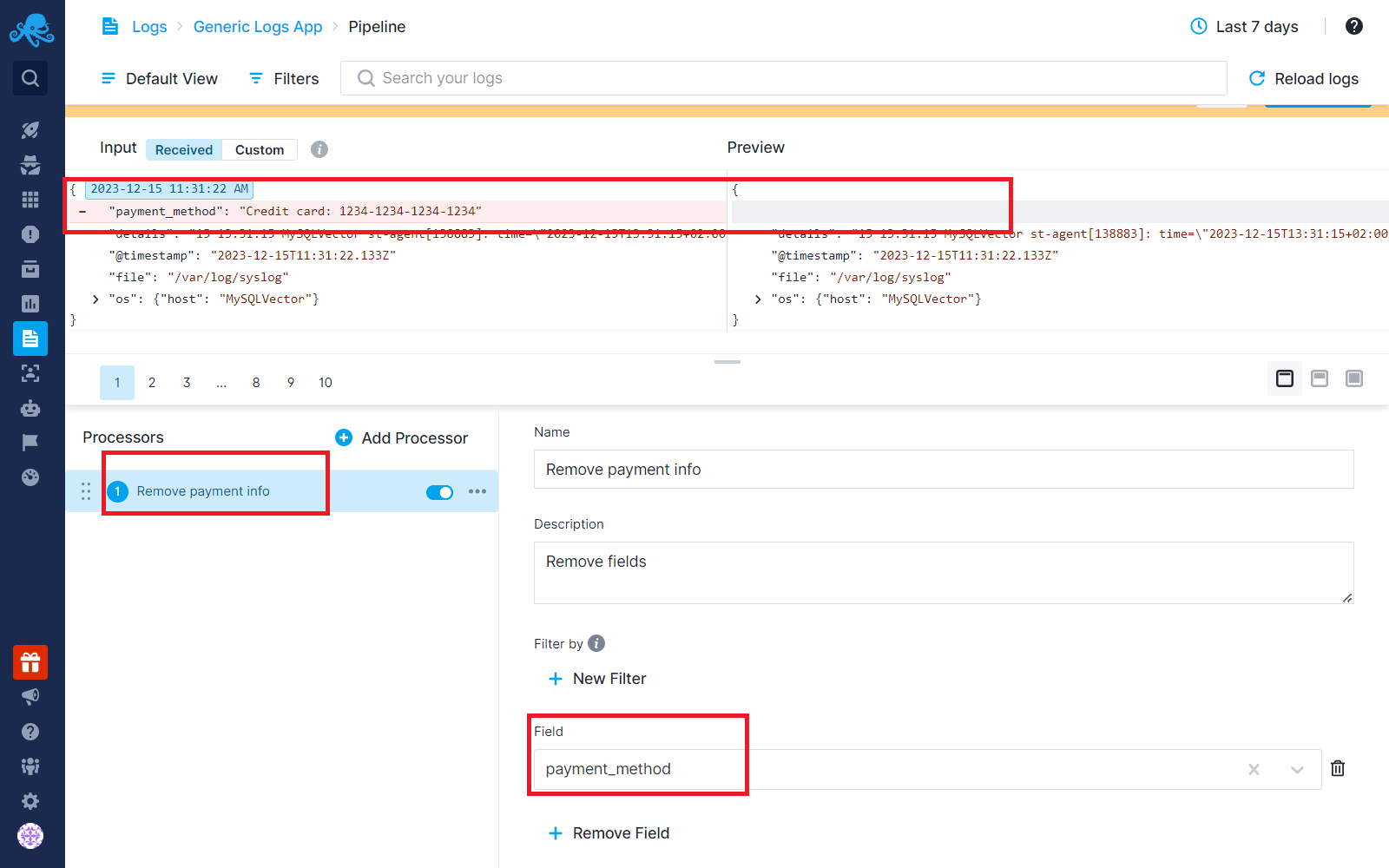Click the 2023-12-15 11:31:22 AM timestamp tag
The height and width of the screenshot is (868, 1389).
(x=169, y=189)
